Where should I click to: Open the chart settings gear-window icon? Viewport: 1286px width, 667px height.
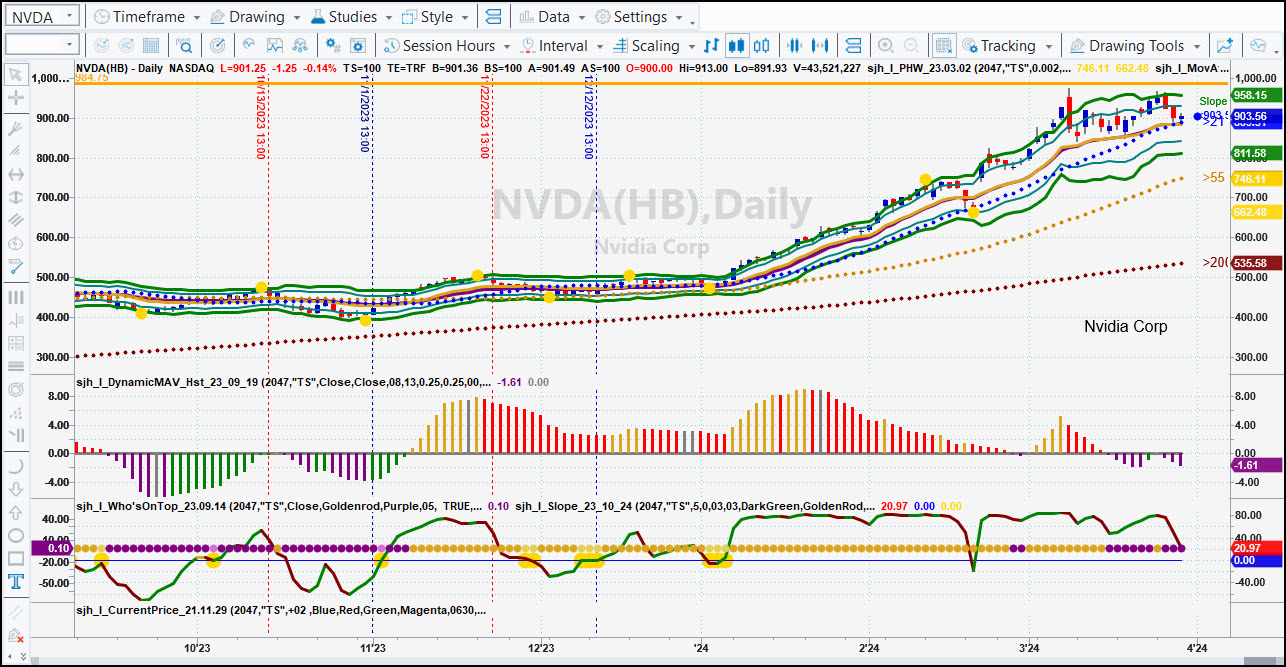click(x=358, y=46)
